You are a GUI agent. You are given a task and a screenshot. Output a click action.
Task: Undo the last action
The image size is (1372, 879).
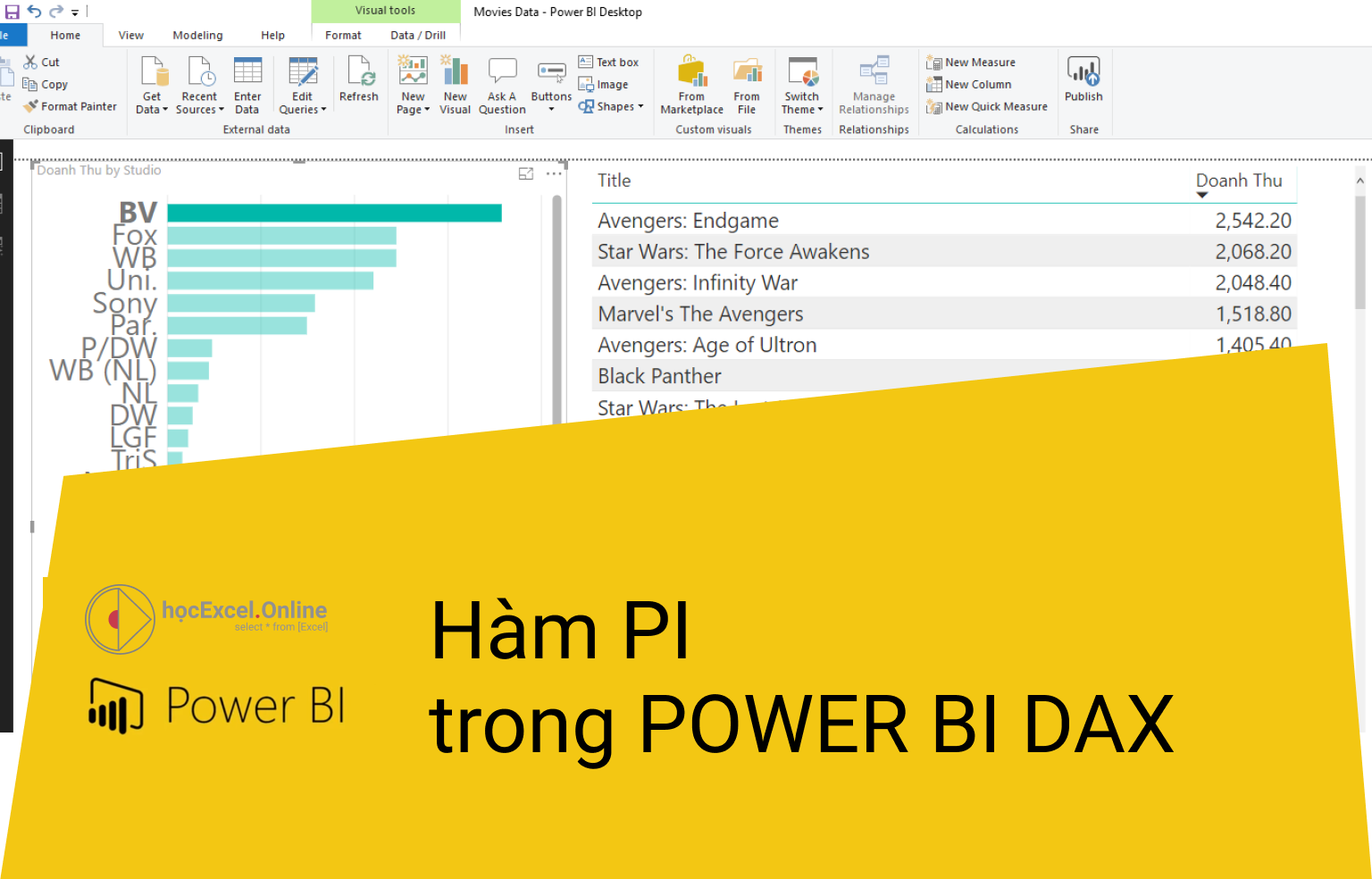pyautogui.click(x=34, y=12)
